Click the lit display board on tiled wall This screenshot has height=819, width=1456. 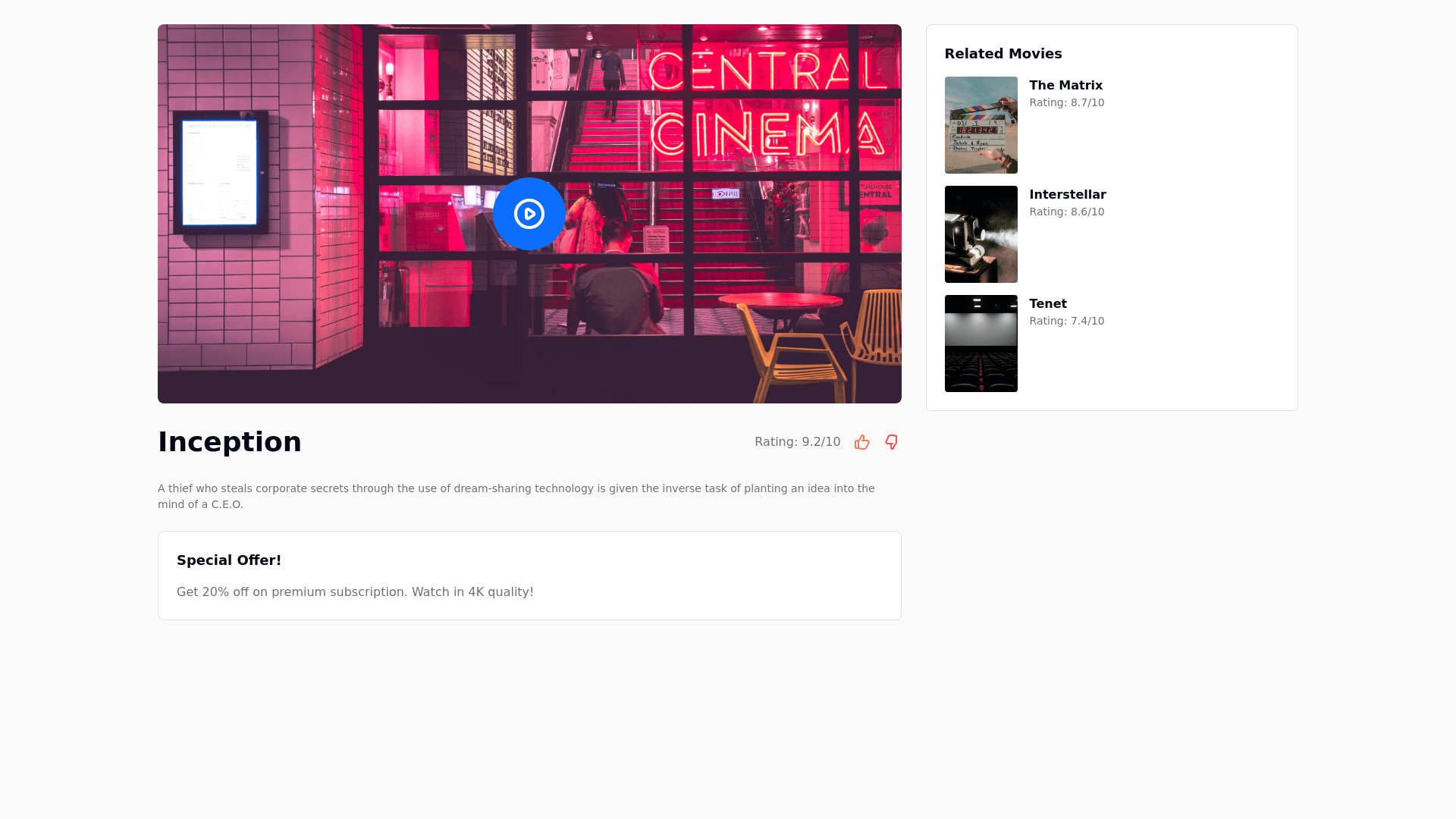pos(220,171)
